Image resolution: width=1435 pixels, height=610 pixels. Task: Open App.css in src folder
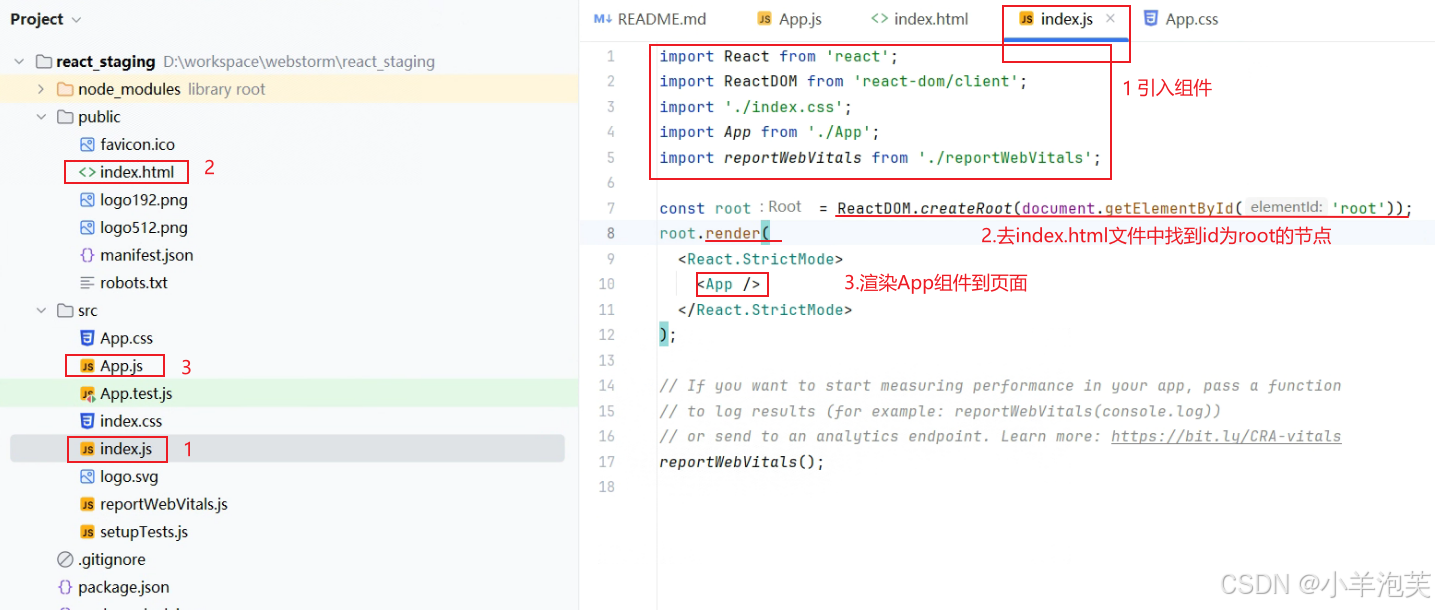(x=126, y=338)
